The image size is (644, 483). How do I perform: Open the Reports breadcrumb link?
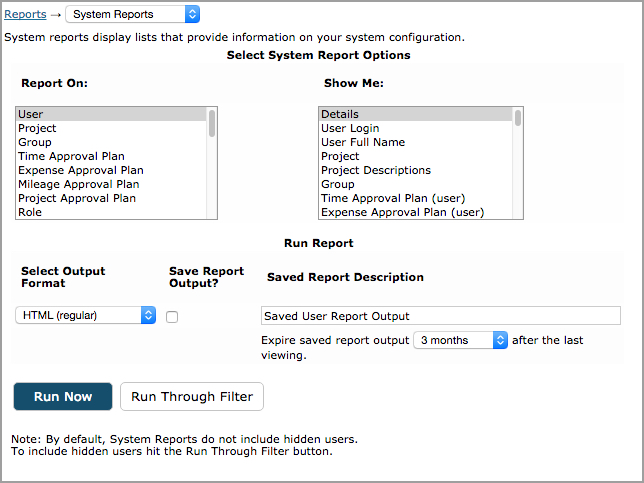25,14
